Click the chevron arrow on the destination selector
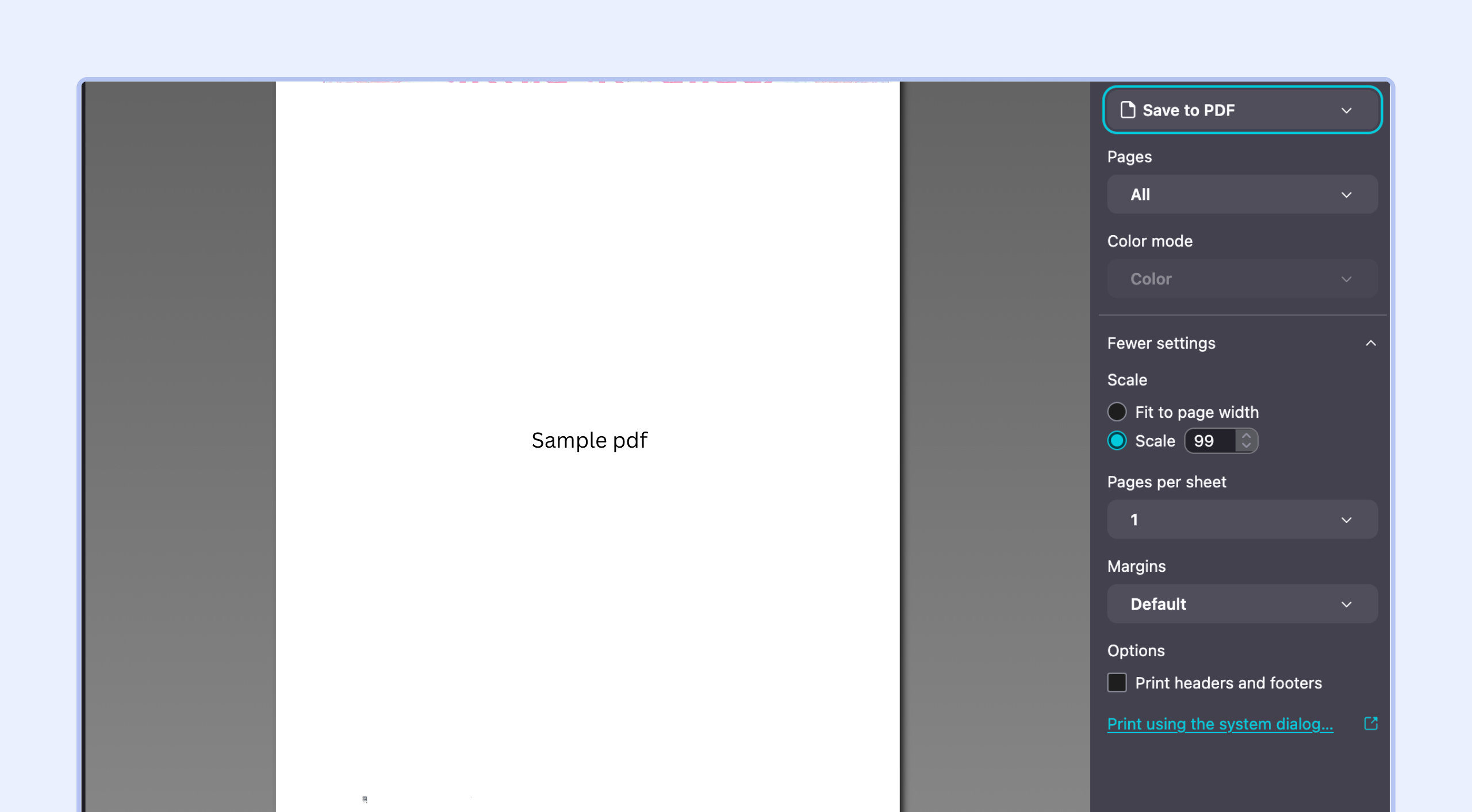The height and width of the screenshot is (812, 1472). [x=1346, y=110]
